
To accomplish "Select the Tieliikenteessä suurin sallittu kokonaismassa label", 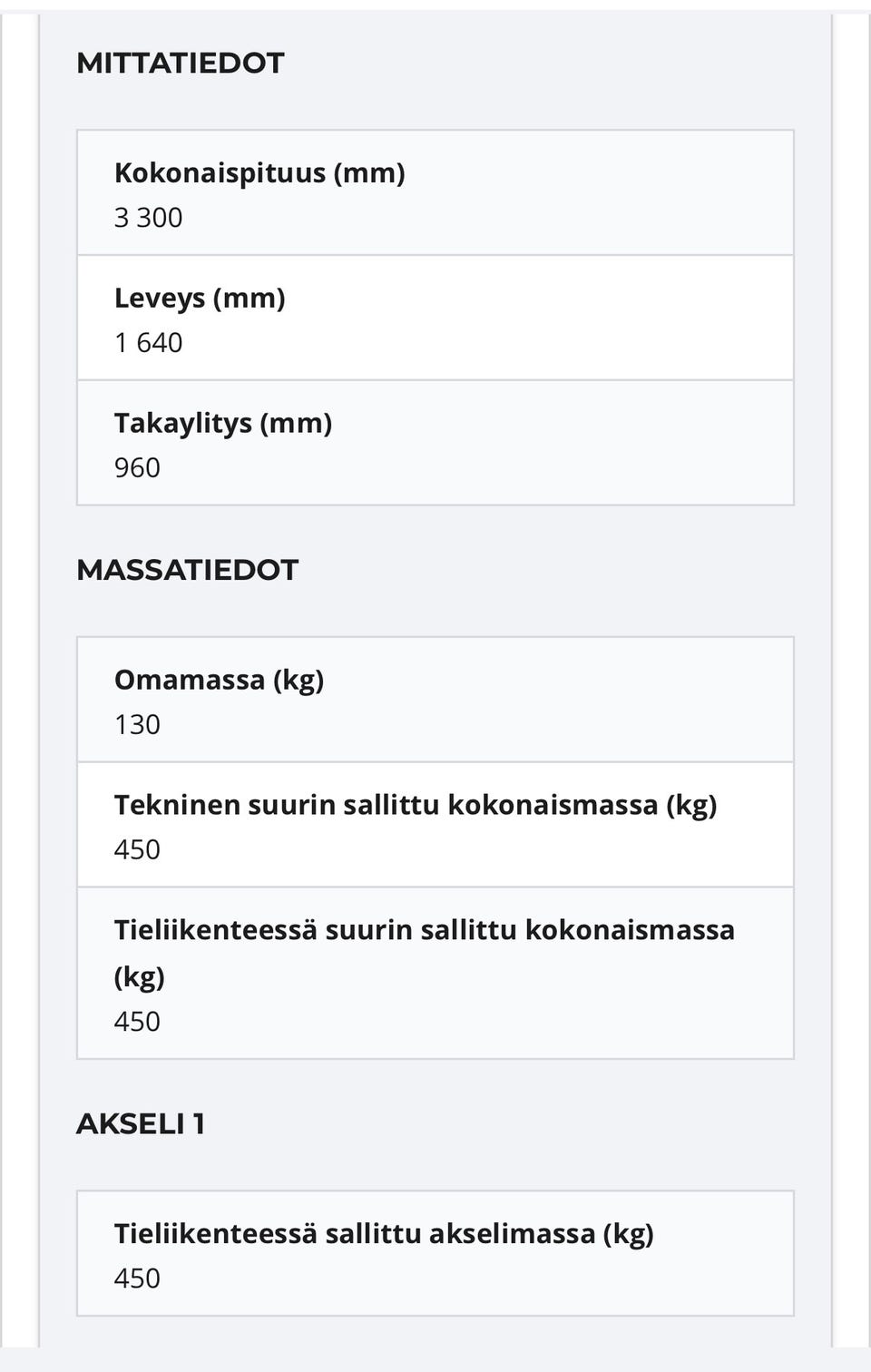I will pyautogui.click(x=424, y=930).
